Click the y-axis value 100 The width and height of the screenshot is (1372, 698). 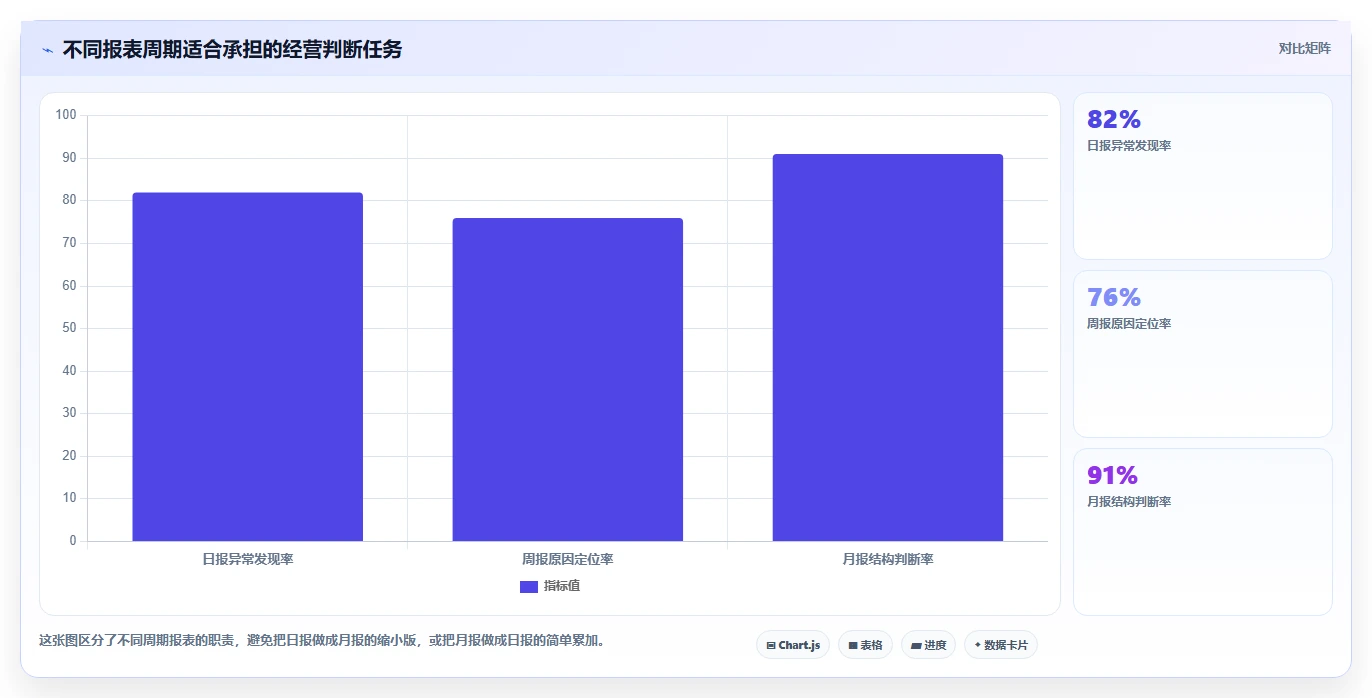66,115
